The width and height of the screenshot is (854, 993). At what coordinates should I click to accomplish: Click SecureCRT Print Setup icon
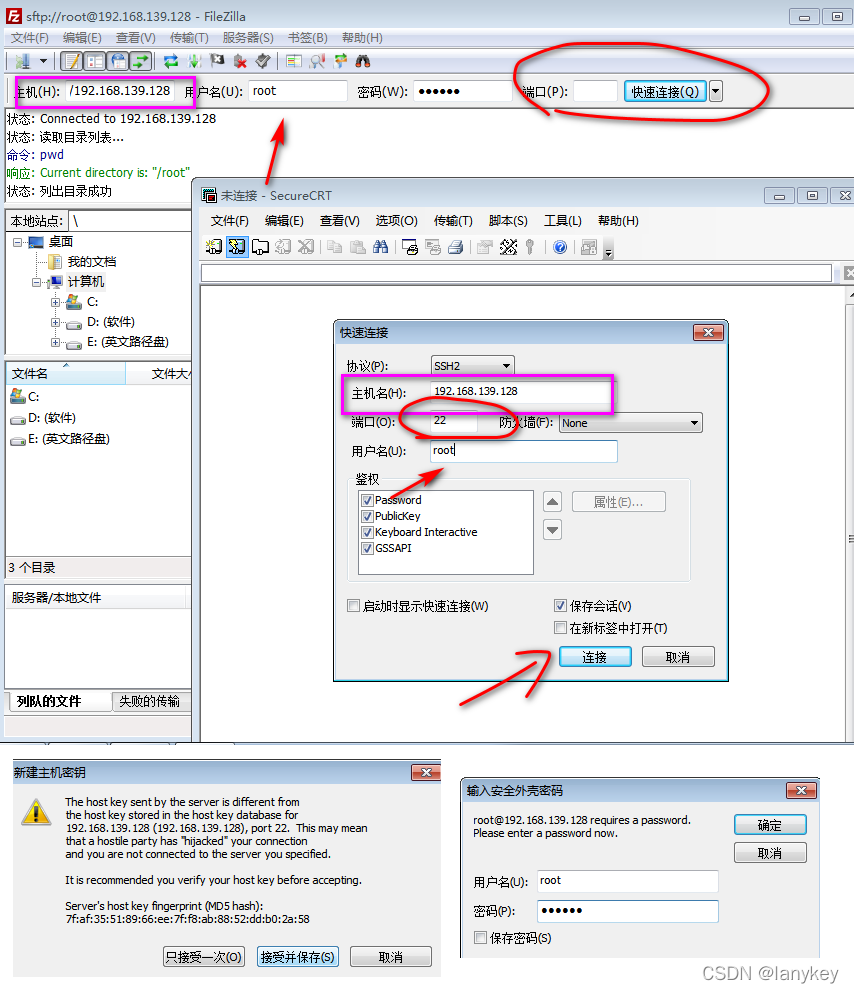tap(410, 246)
